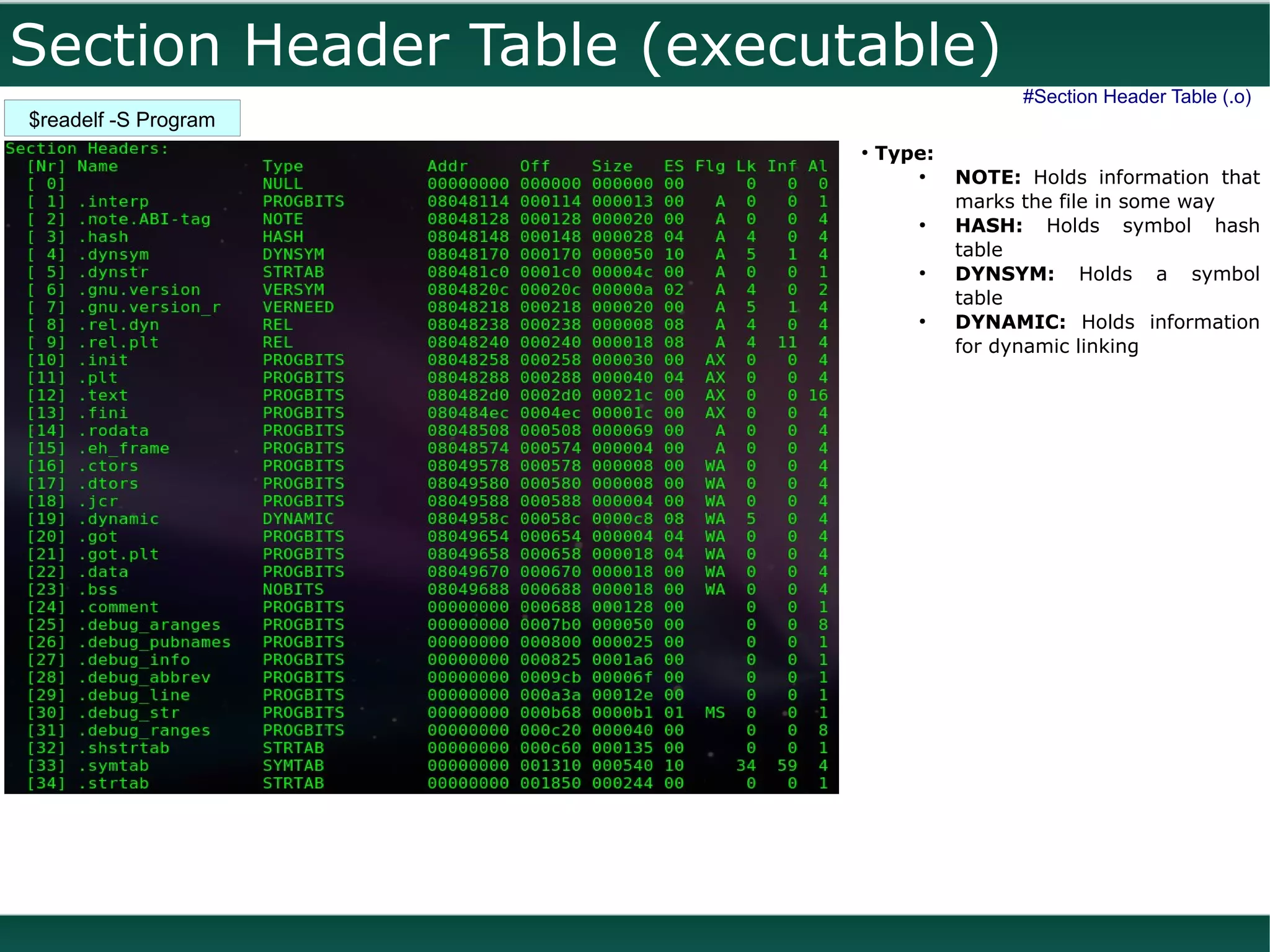Click the .comment section name
The image size is (1270, 952).
[x=118, y=607]
